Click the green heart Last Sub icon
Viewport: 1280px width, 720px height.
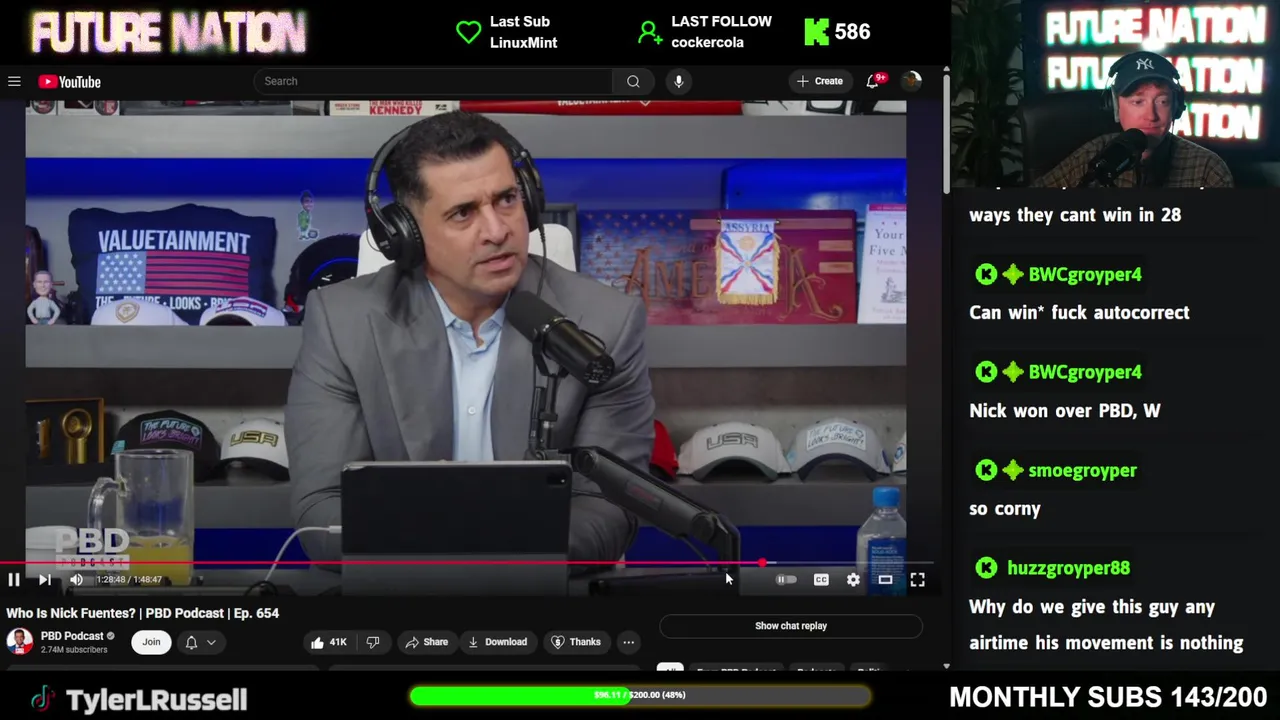pyautogui.click(x=468, y=33)
